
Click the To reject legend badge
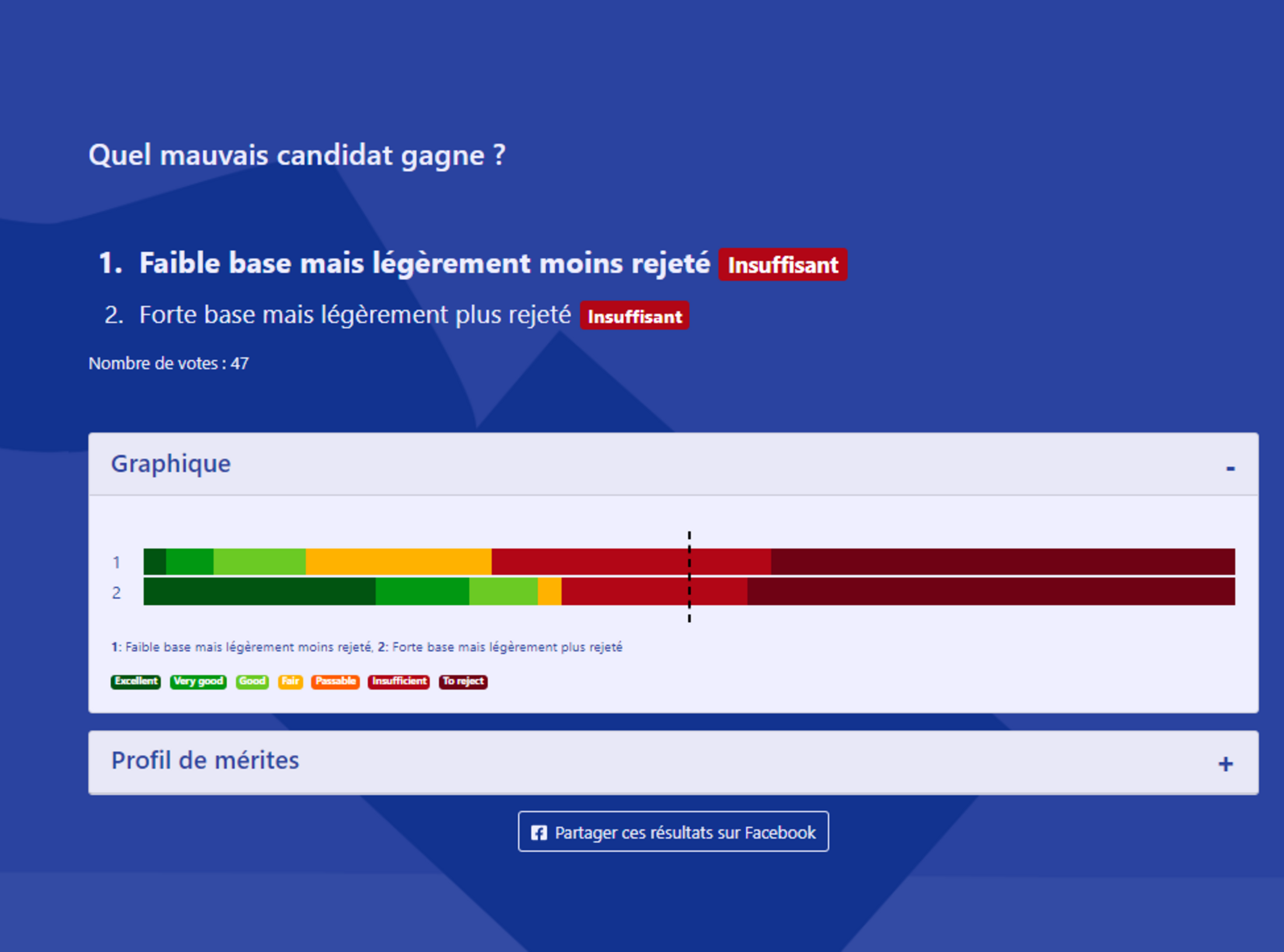[x=463, y=681]
